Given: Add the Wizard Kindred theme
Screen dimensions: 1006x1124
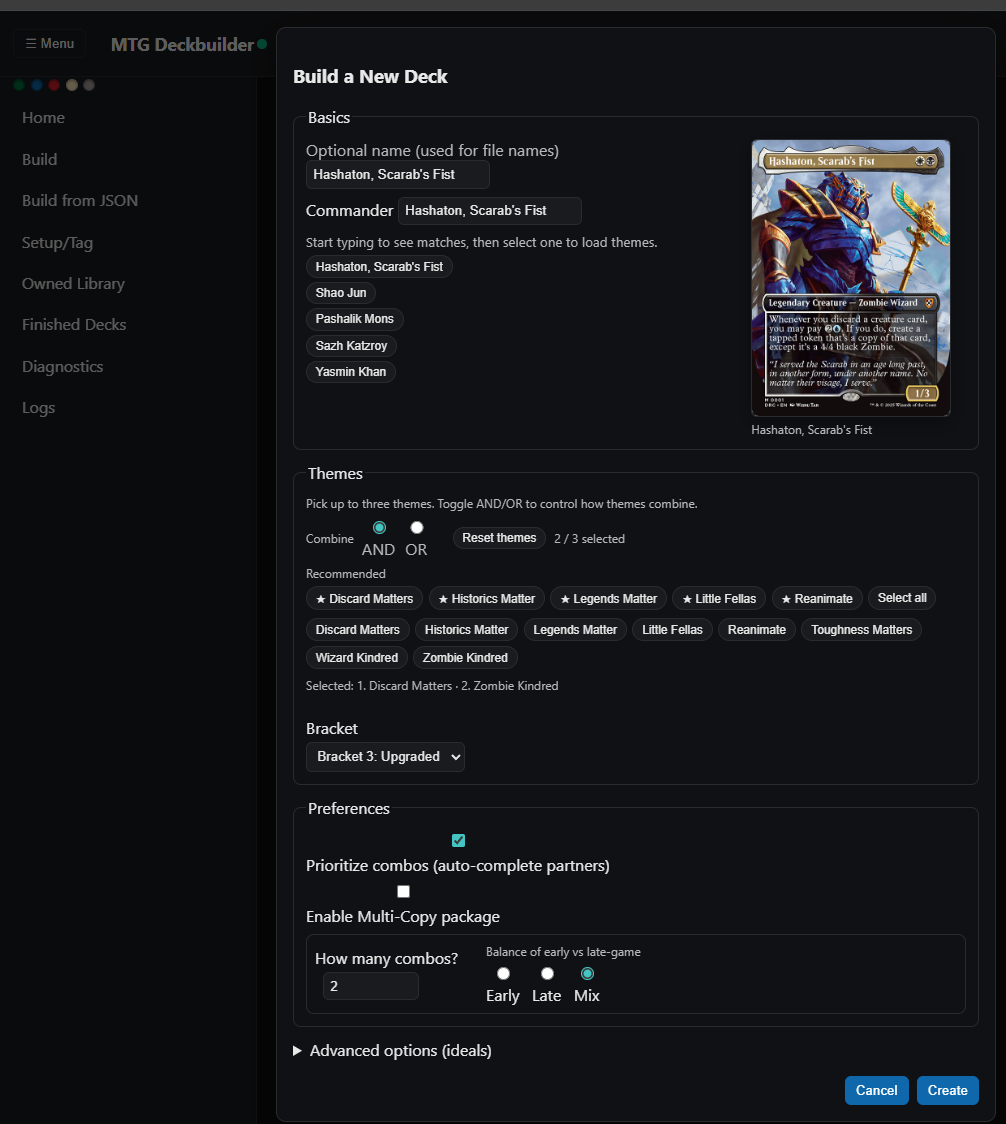Looking at the screenshot, I should coord(356,657).
